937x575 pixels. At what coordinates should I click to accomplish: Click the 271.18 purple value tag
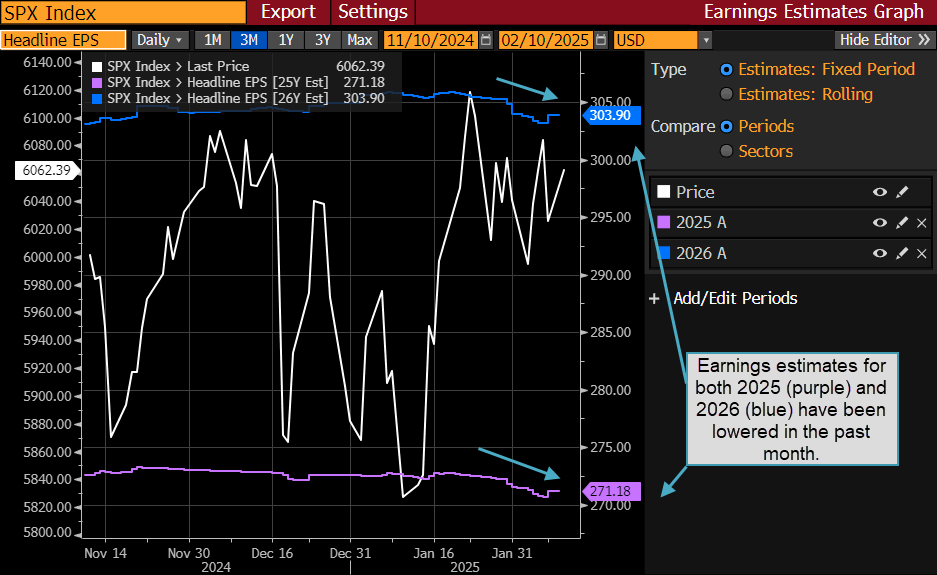(x=611, y=491)
